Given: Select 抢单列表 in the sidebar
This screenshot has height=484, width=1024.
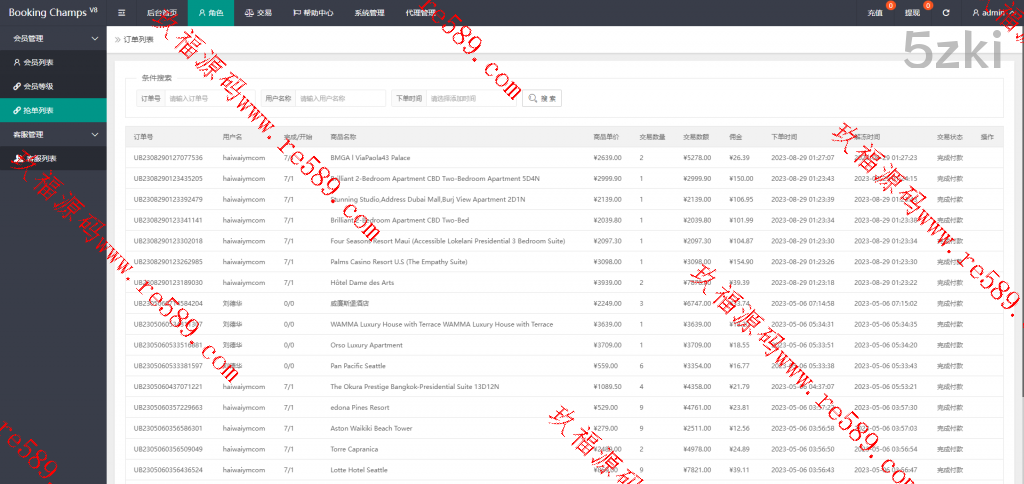Looking at the screenshot, I should (39, 110).
